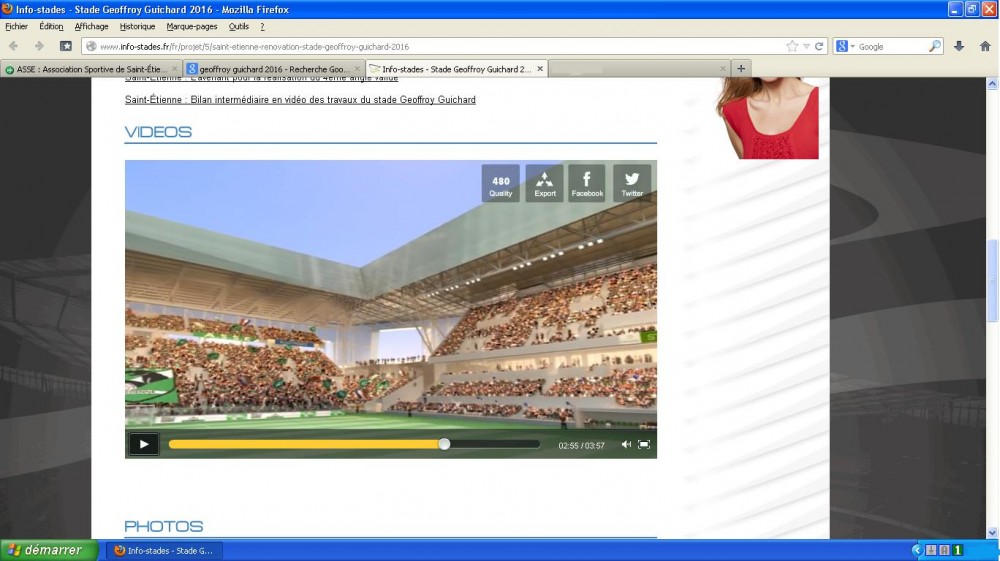Click the green '1' tray icon
The width and height of the screenshot is (1000, 561).
[958, 550]
